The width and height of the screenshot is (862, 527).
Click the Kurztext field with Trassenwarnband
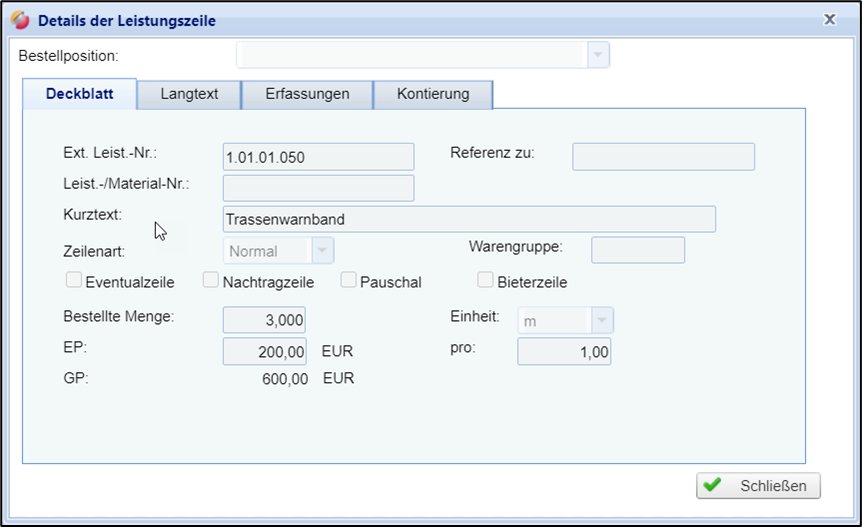(468, 219)
